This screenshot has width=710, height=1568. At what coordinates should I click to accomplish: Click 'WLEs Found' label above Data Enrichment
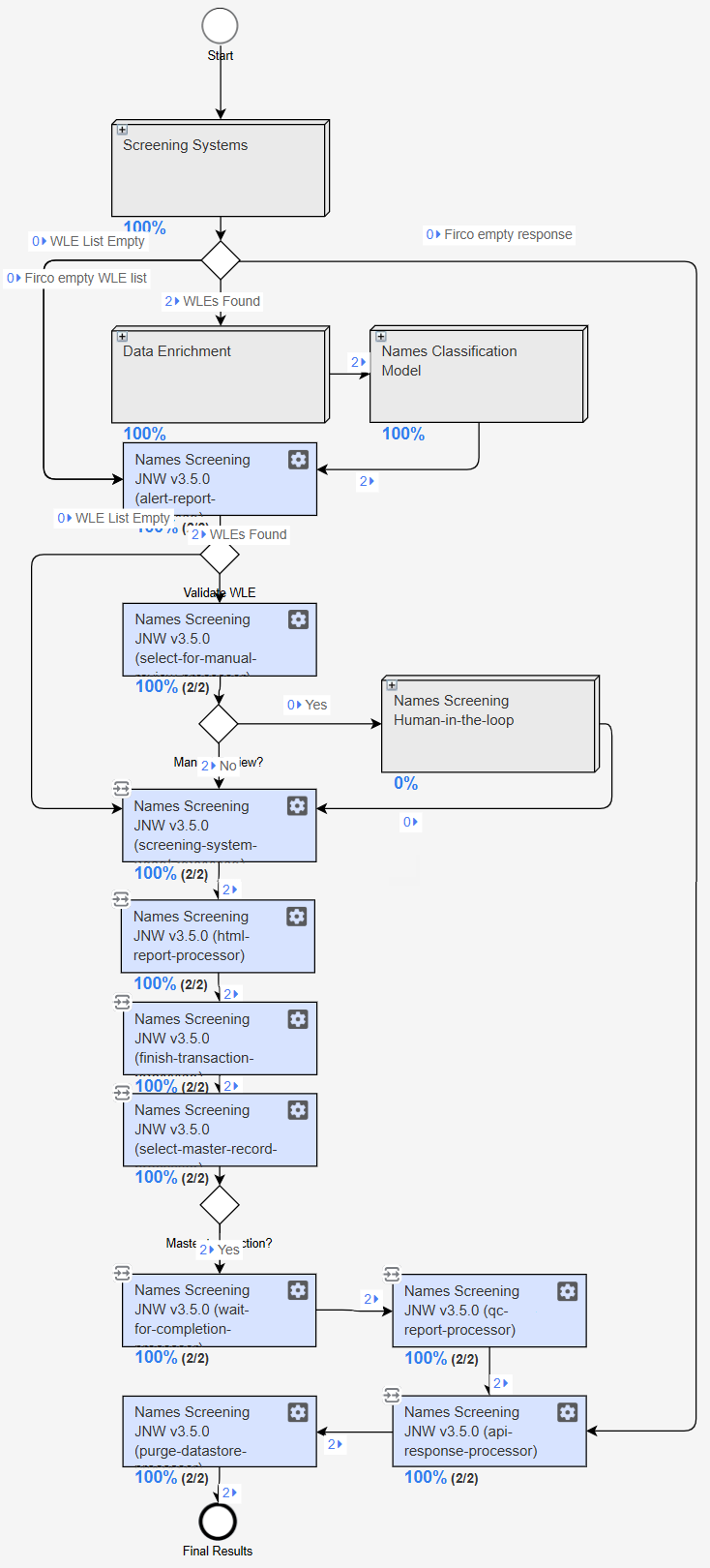coord(213,301)
